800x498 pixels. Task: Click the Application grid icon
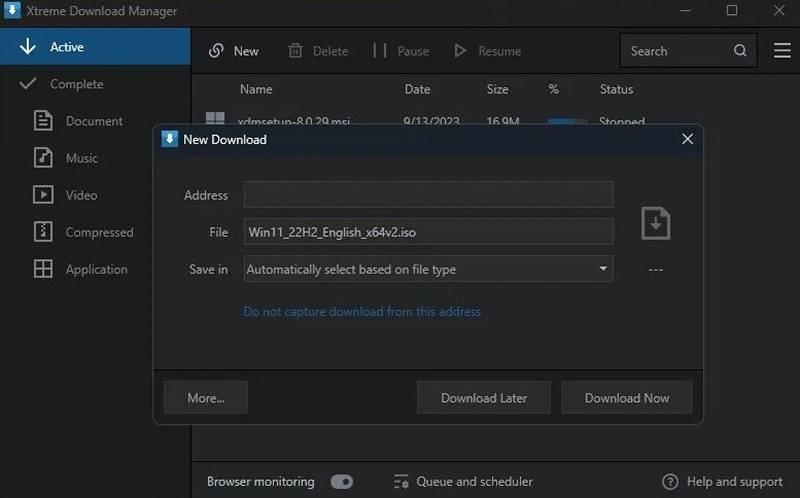[43, 268]
